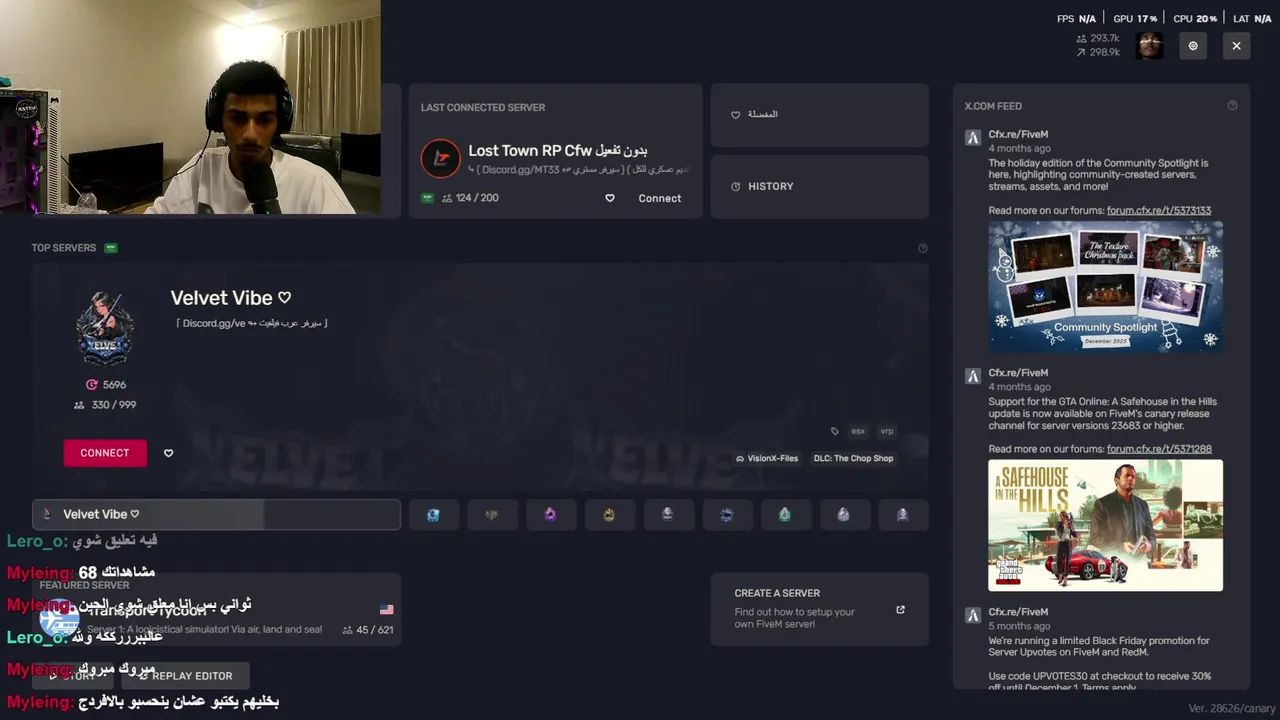This screenshot has width=1280, height=720.
Task: Open the X.COM FEED help icon
Action: click(x=1232, y=106)
